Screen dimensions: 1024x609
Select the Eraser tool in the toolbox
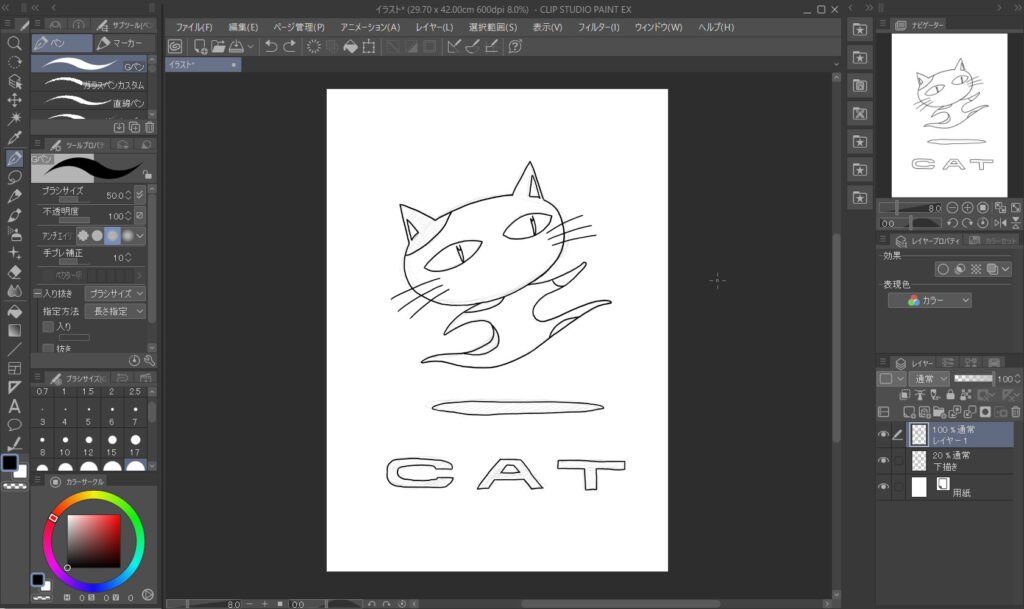click(15, 271)
